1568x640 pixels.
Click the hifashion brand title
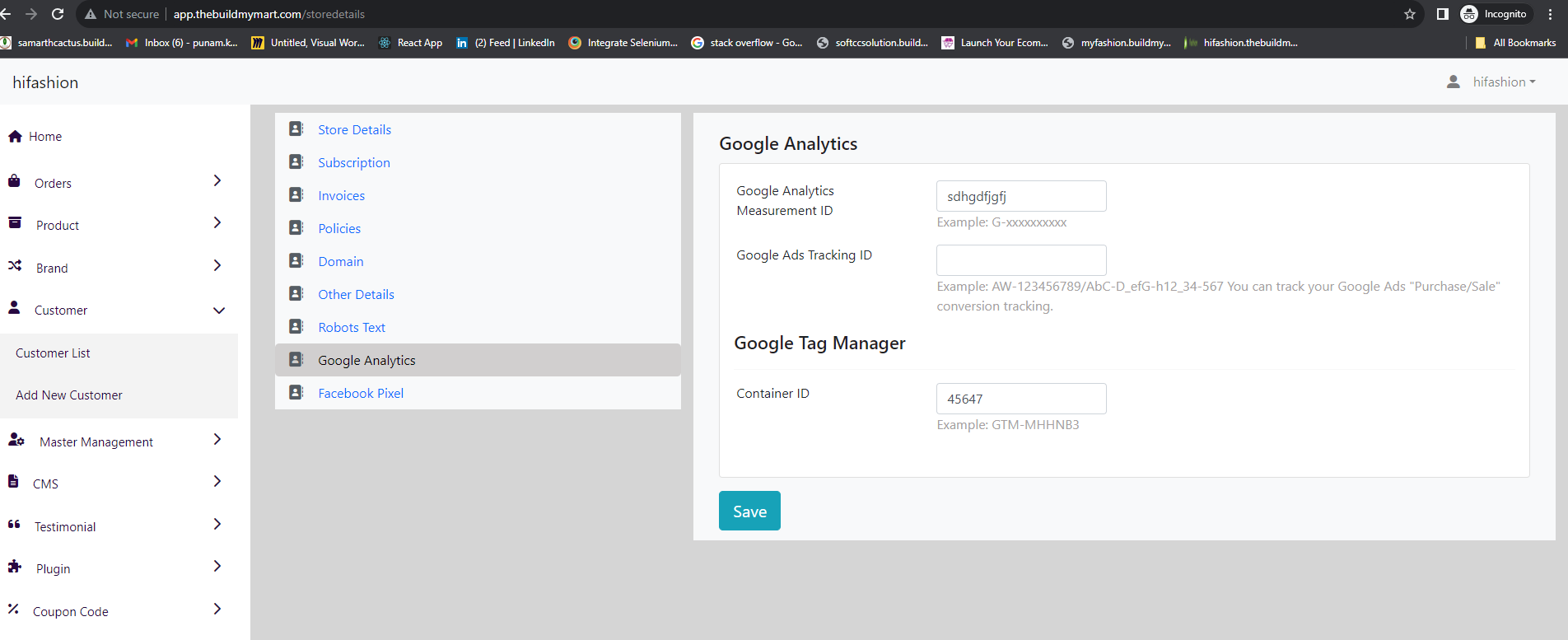[45, 82]
